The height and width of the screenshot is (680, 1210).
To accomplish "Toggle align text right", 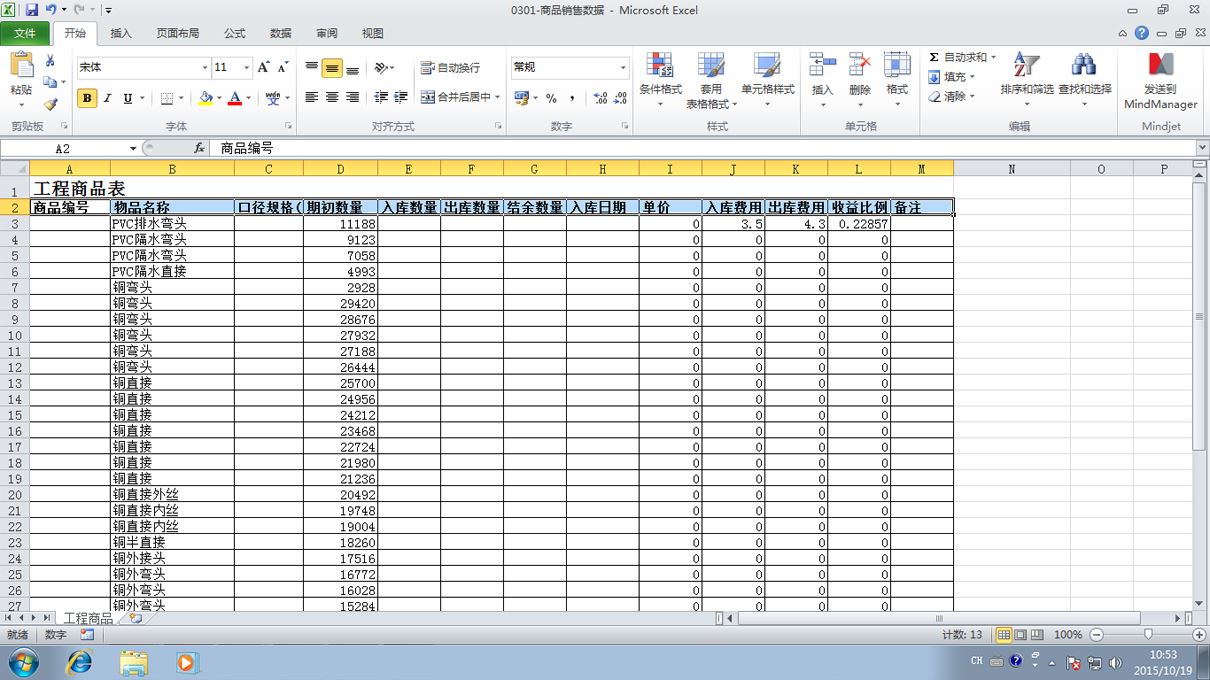I will coord(352,97).
